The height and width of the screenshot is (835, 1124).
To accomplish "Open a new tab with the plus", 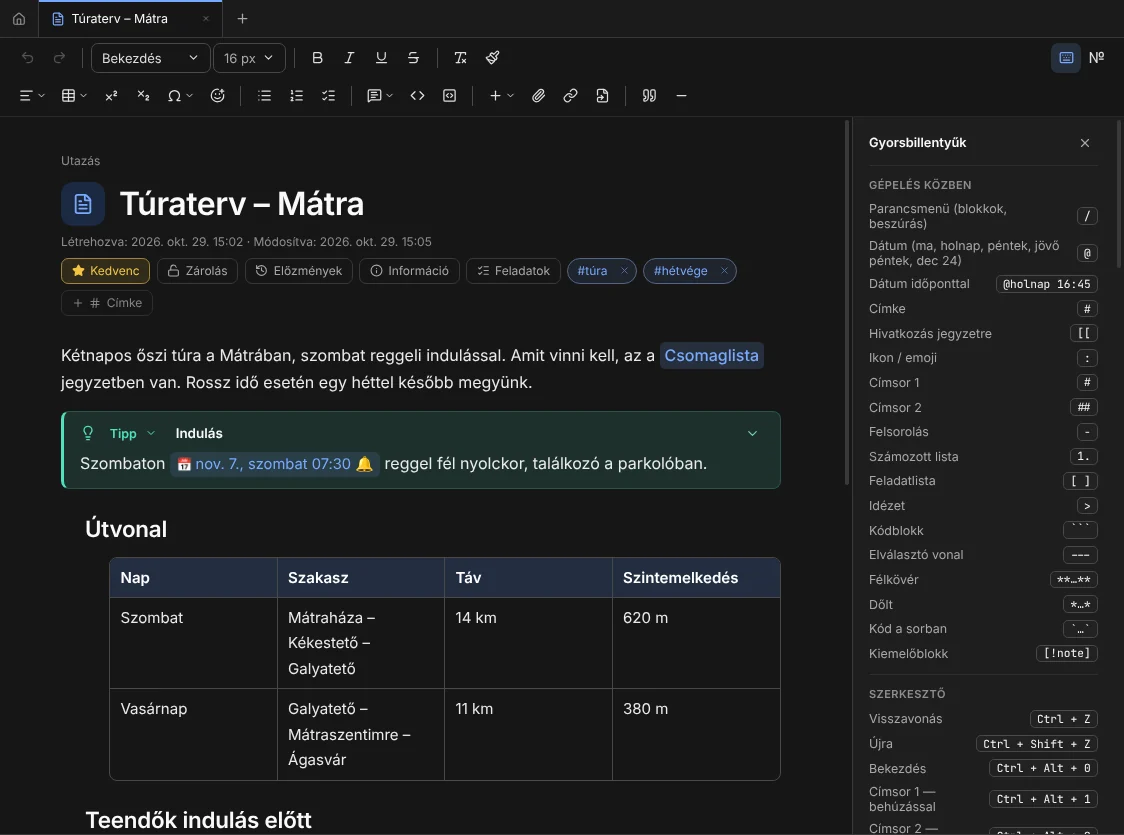I will (x=242, y=19).
